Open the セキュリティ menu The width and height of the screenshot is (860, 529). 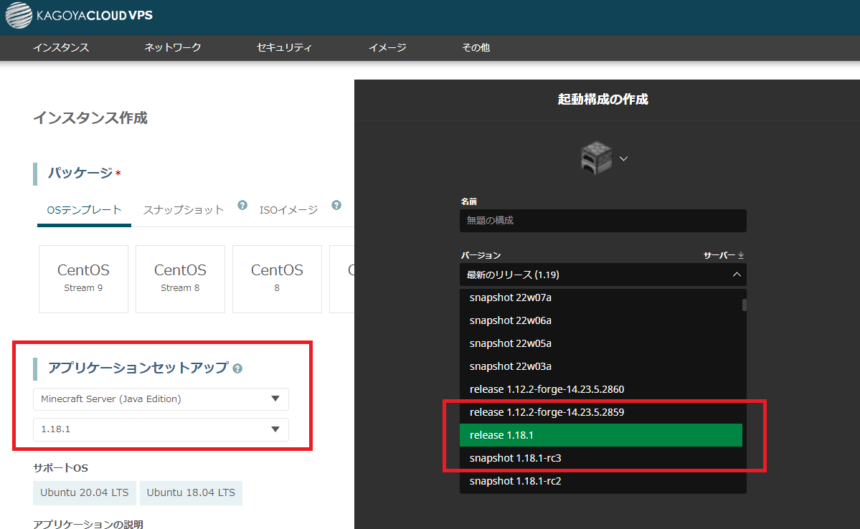[284, 48]
